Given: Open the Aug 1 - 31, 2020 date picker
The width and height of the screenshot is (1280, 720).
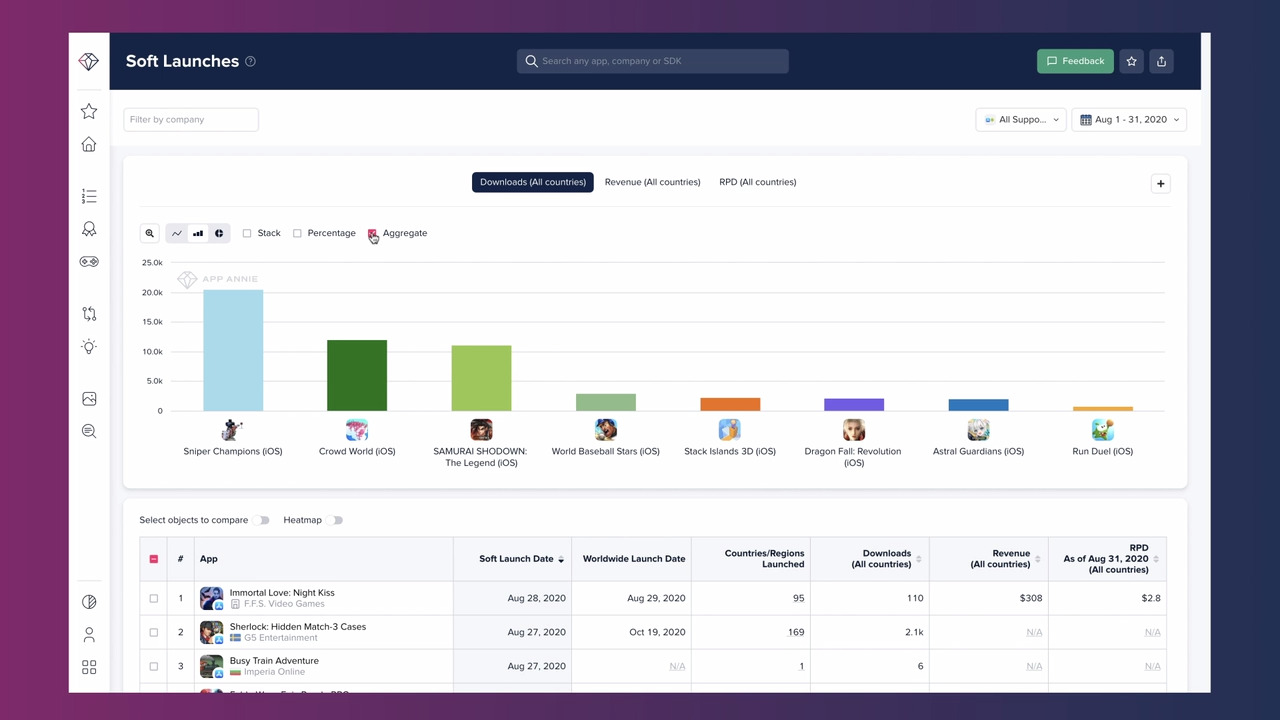Looking at the screenshot, I should [1129, 119].
